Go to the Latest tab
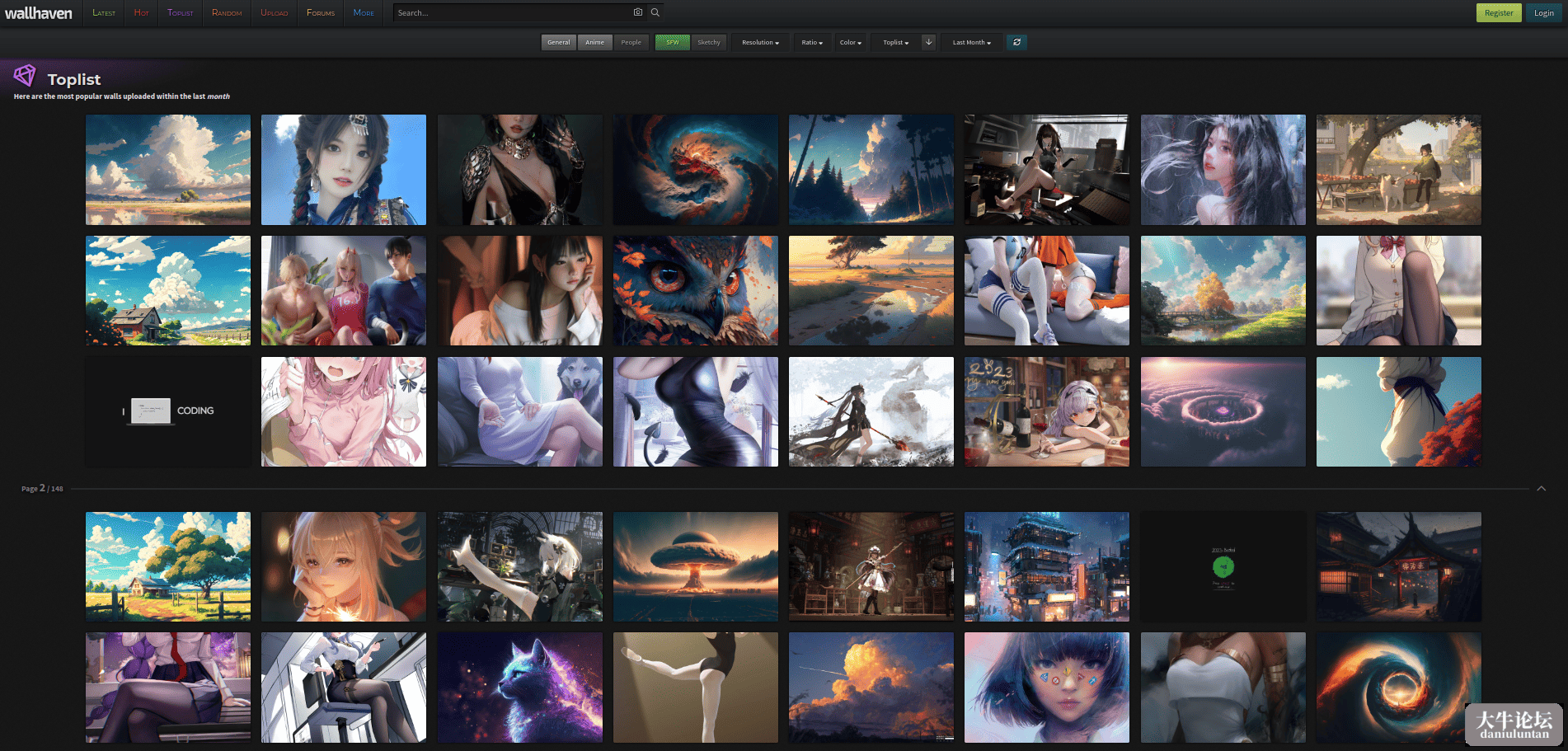 tap(104, 13)
